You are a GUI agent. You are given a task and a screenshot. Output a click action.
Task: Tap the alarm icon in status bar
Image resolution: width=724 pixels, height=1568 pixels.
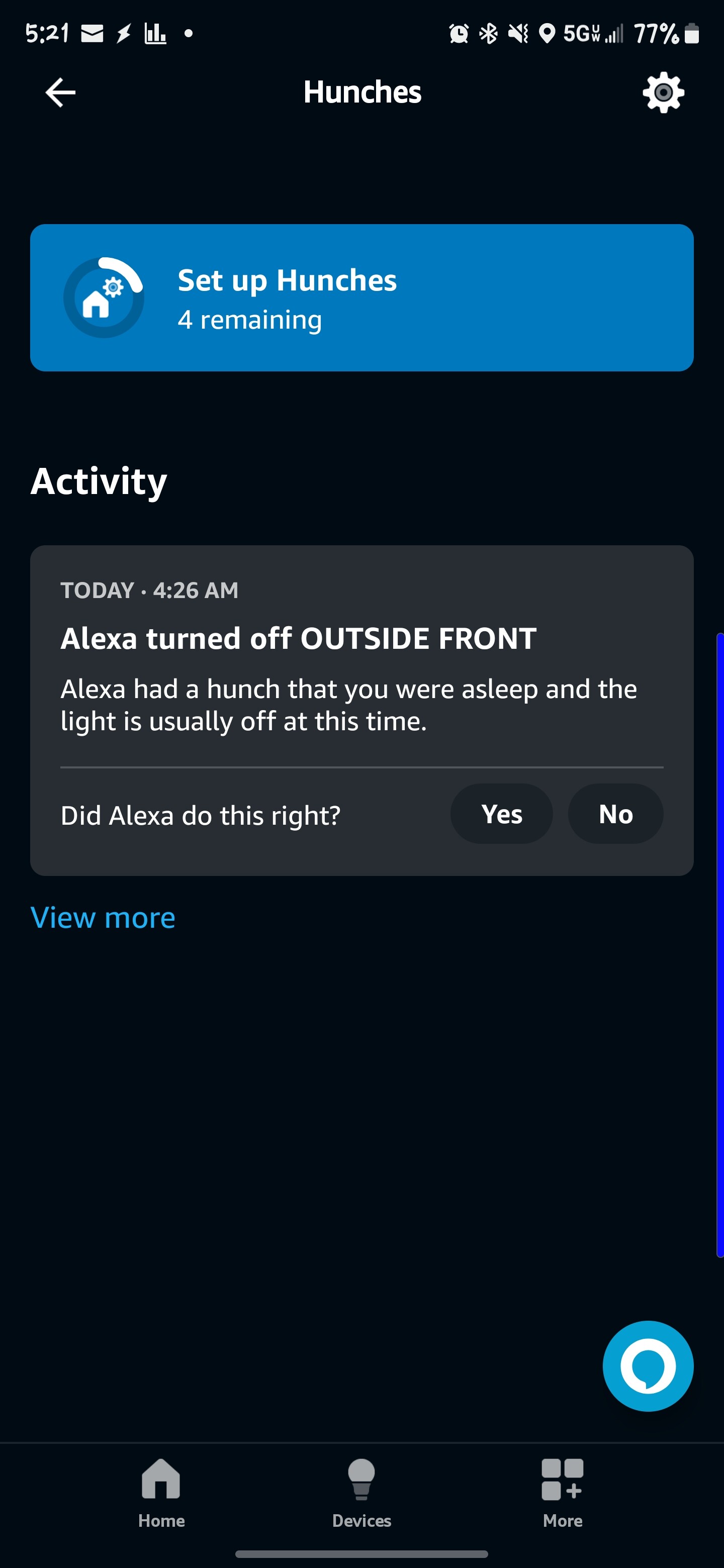coord(459,34)
